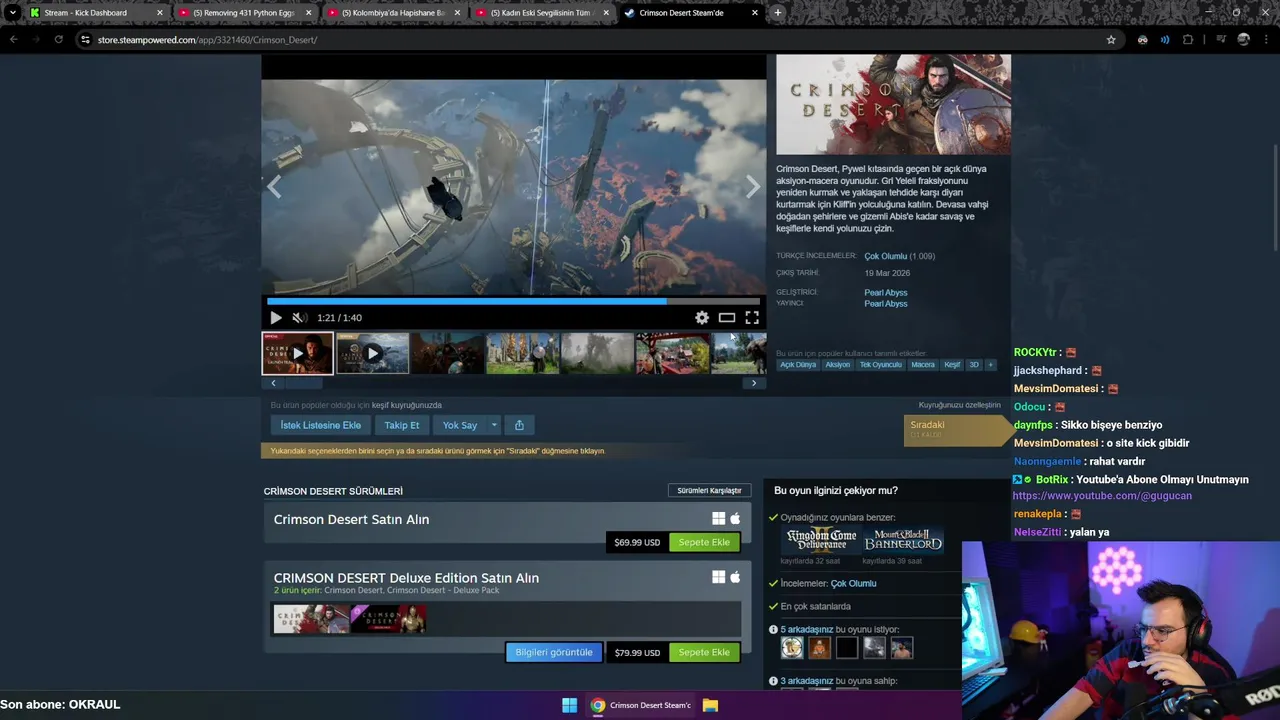Screen dimensions: 1280x720
Task: Open the share icon button
Action: pos(519,425)
